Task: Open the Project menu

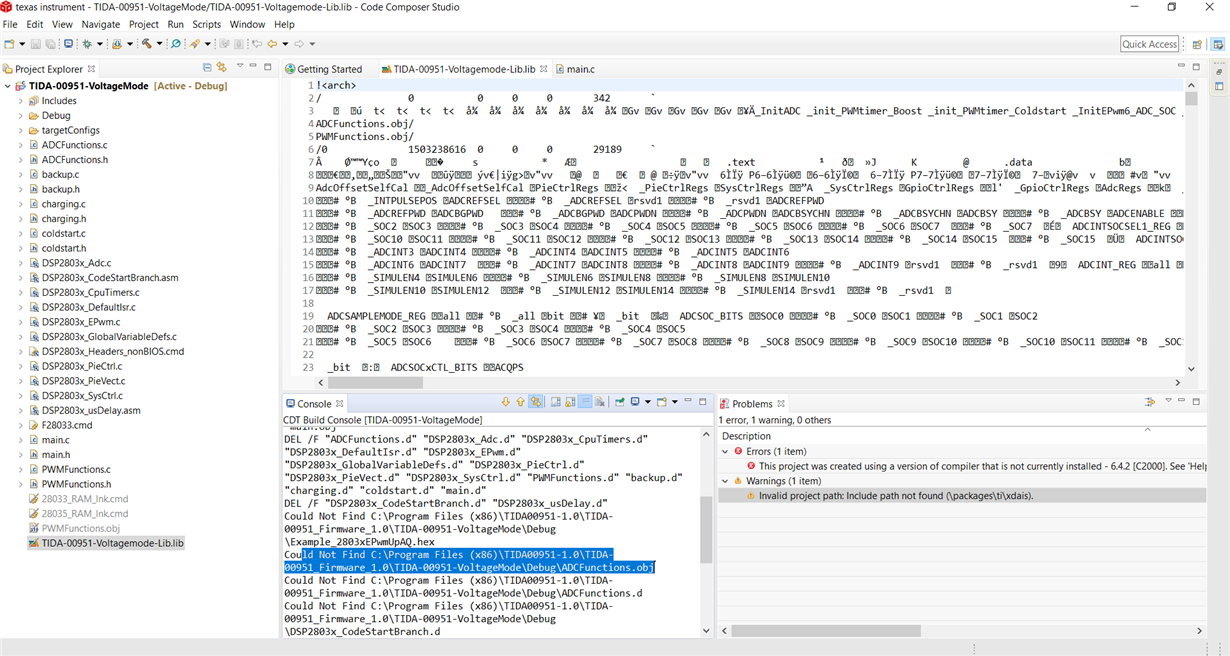Action: (144, 24)
